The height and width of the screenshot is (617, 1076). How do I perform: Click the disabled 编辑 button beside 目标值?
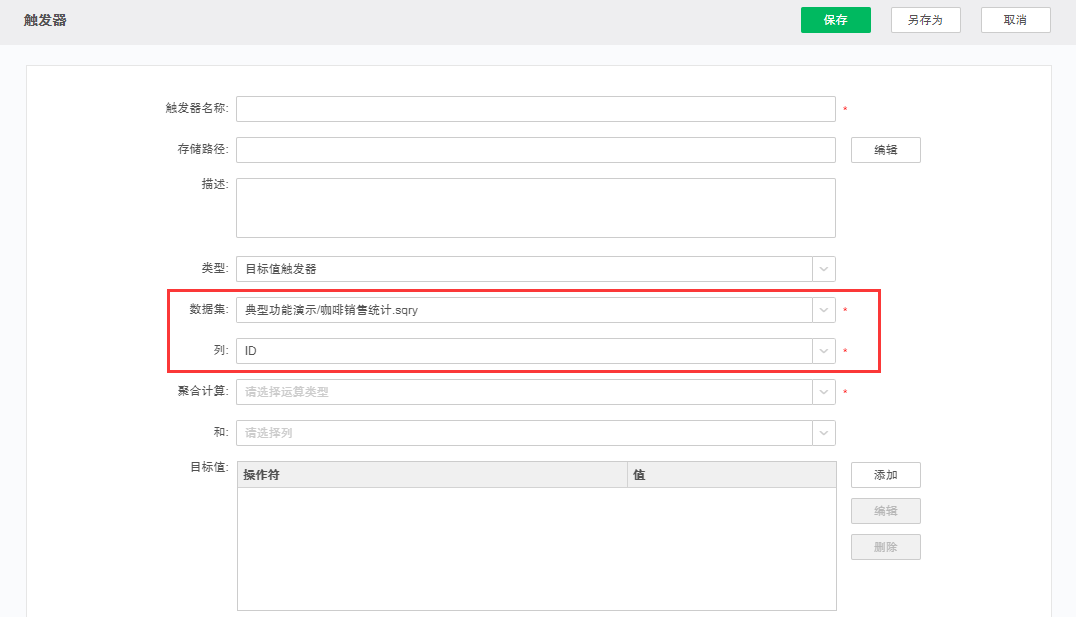click(885, 510)
